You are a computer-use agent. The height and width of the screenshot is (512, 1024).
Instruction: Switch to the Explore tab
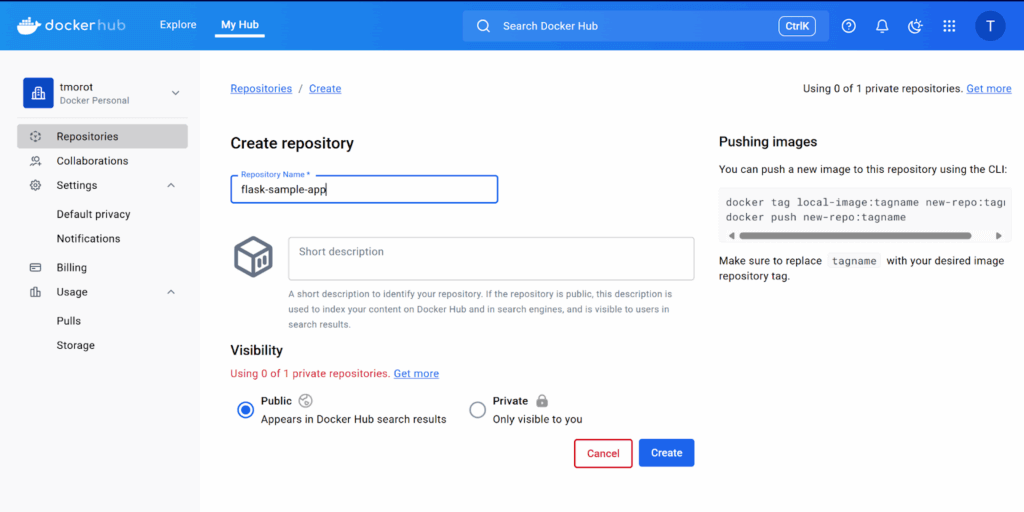[178, 25]
